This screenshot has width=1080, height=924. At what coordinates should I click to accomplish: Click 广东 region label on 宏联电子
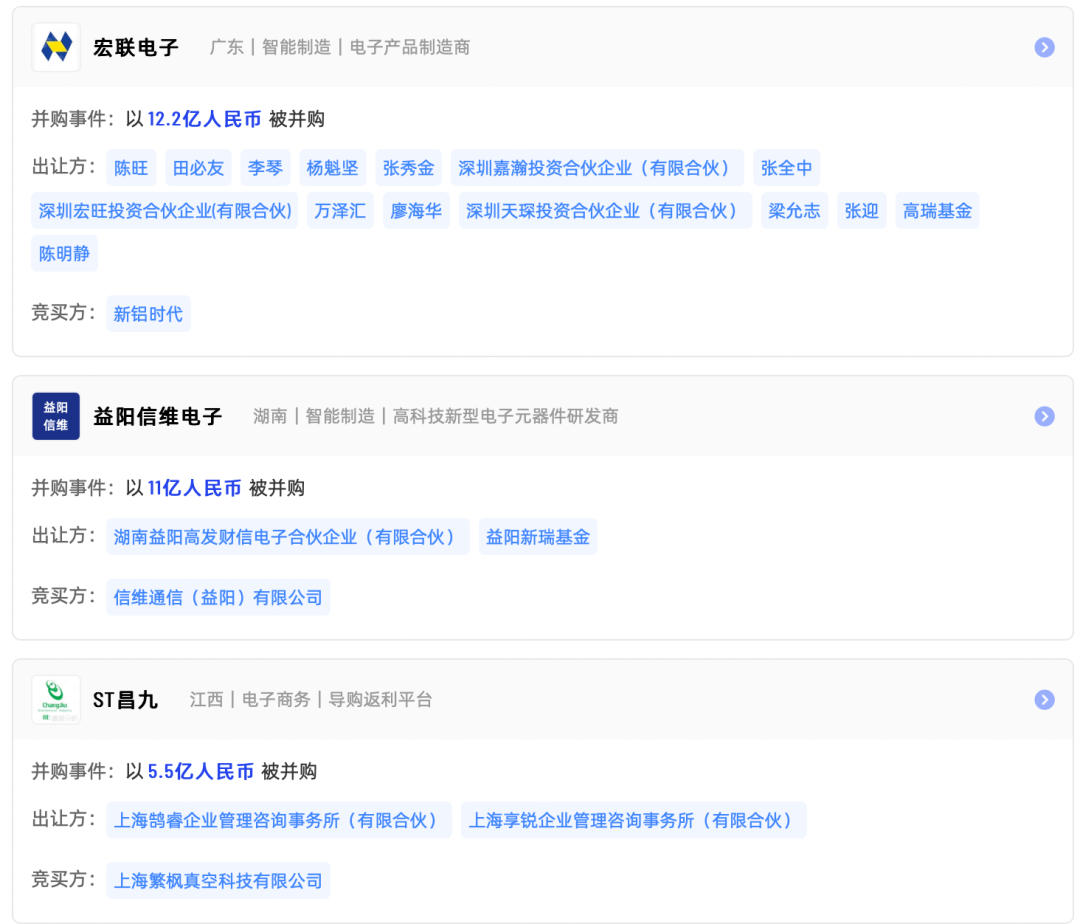coord(227,48)
